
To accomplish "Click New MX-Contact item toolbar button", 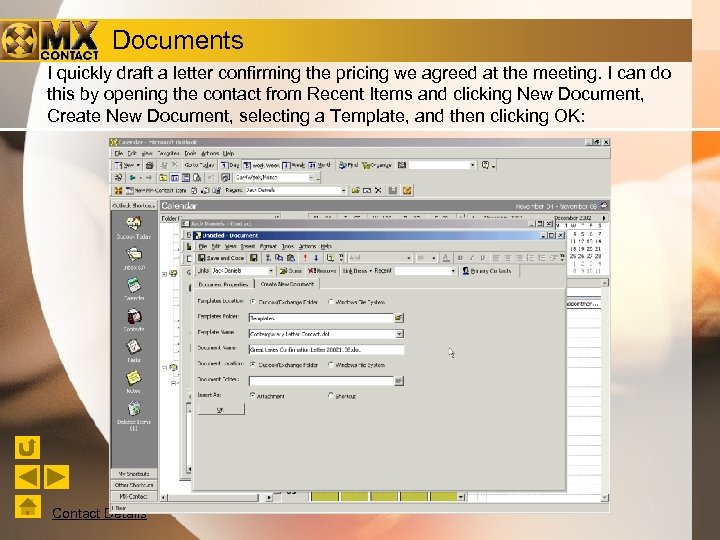I will coord(156,190).
